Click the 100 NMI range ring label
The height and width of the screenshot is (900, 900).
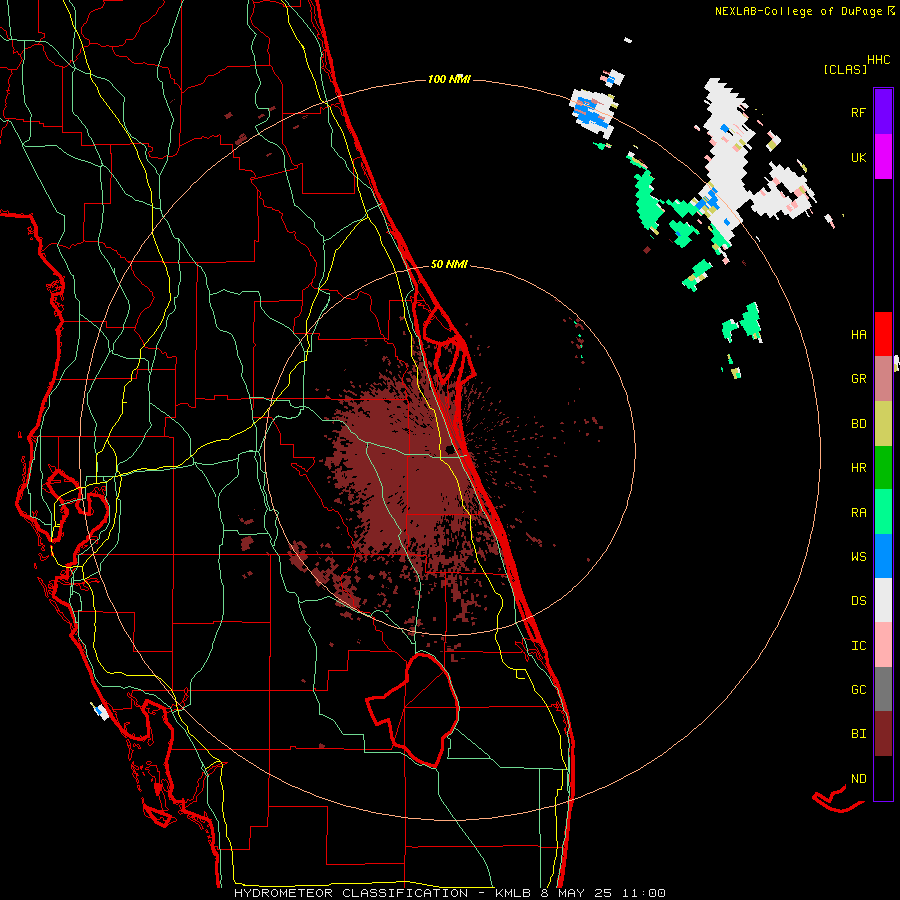tap(449, 79)
